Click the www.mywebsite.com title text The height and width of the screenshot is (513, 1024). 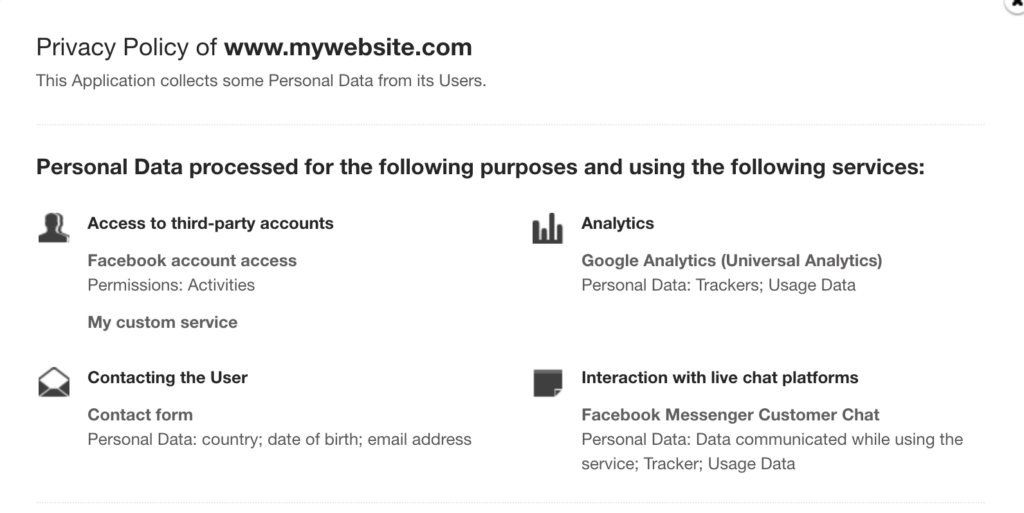(x=347, y=47)
